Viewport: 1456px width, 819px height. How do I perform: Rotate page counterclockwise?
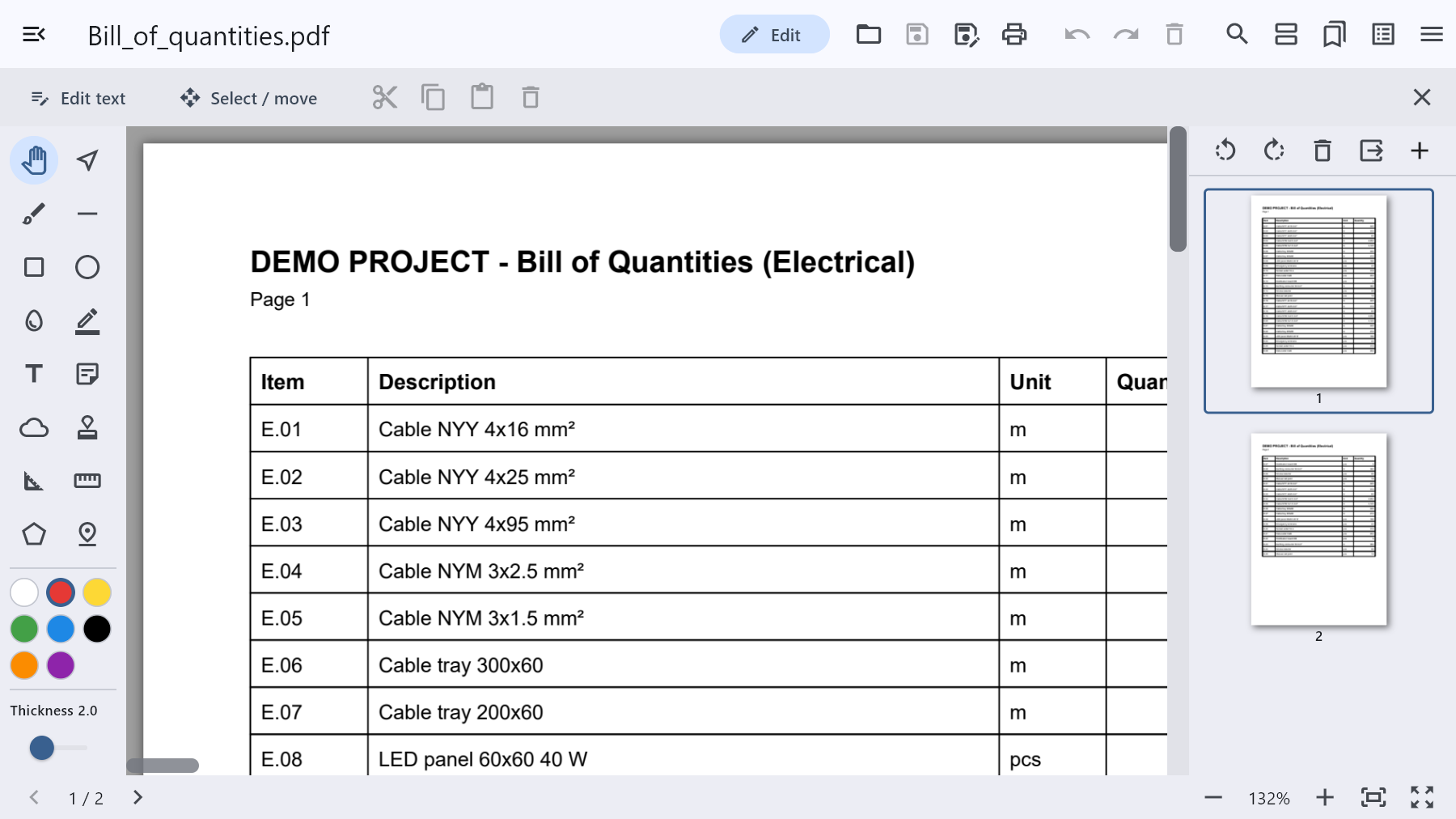click(x=1225, y=151)
